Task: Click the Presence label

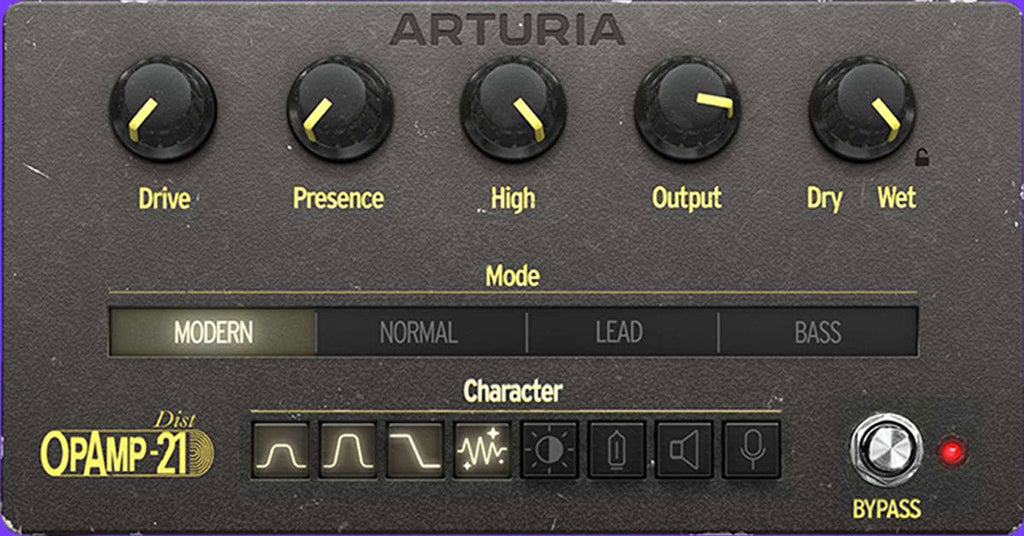Action: click(338, 198)
